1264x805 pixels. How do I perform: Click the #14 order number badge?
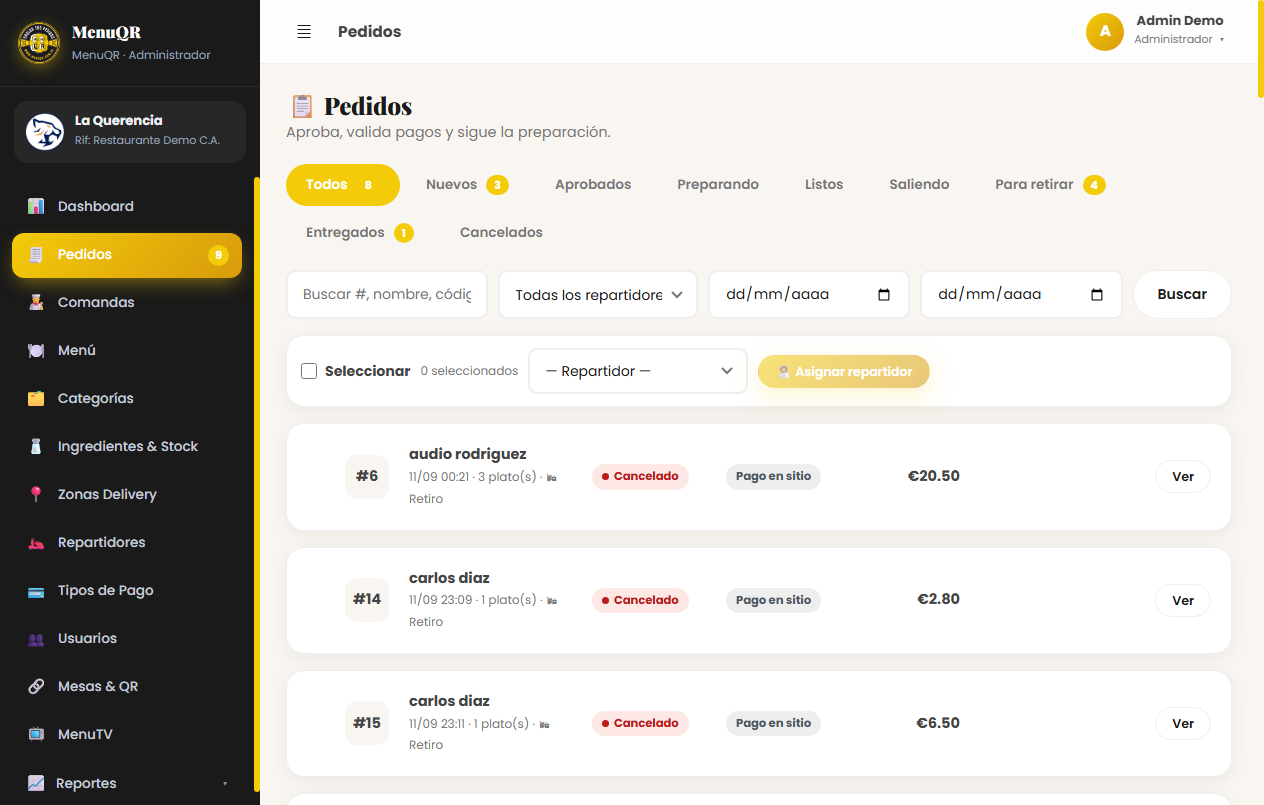click(367, 600)
